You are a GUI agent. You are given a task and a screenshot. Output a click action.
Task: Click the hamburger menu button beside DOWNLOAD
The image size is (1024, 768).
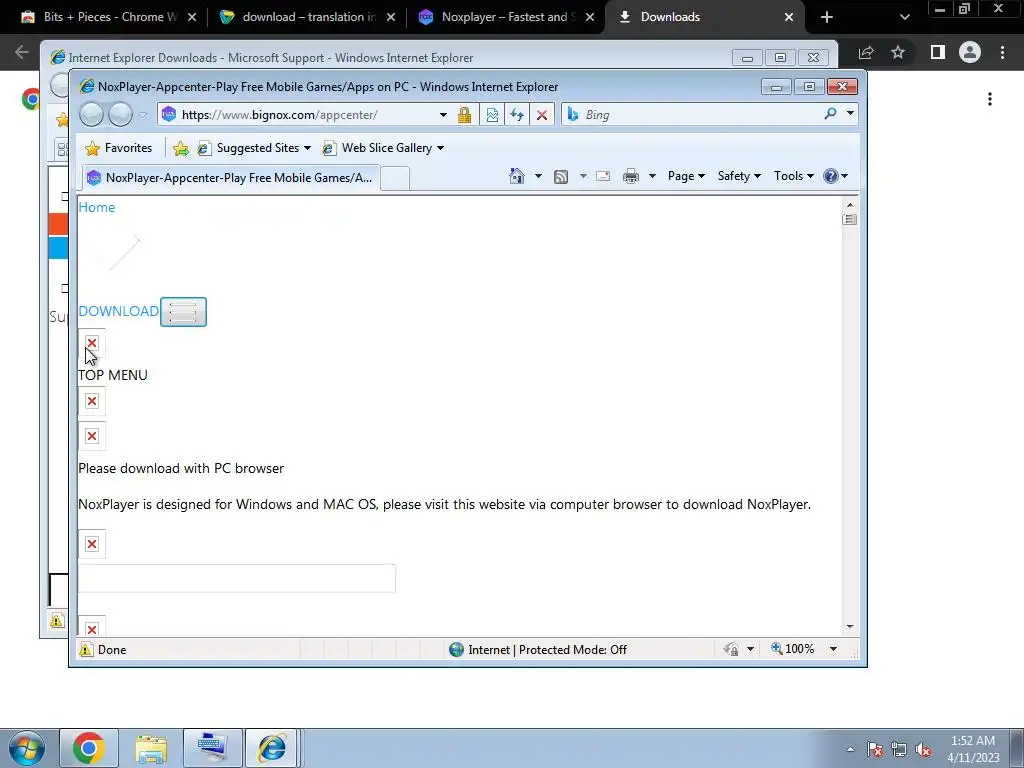(184, 312)
